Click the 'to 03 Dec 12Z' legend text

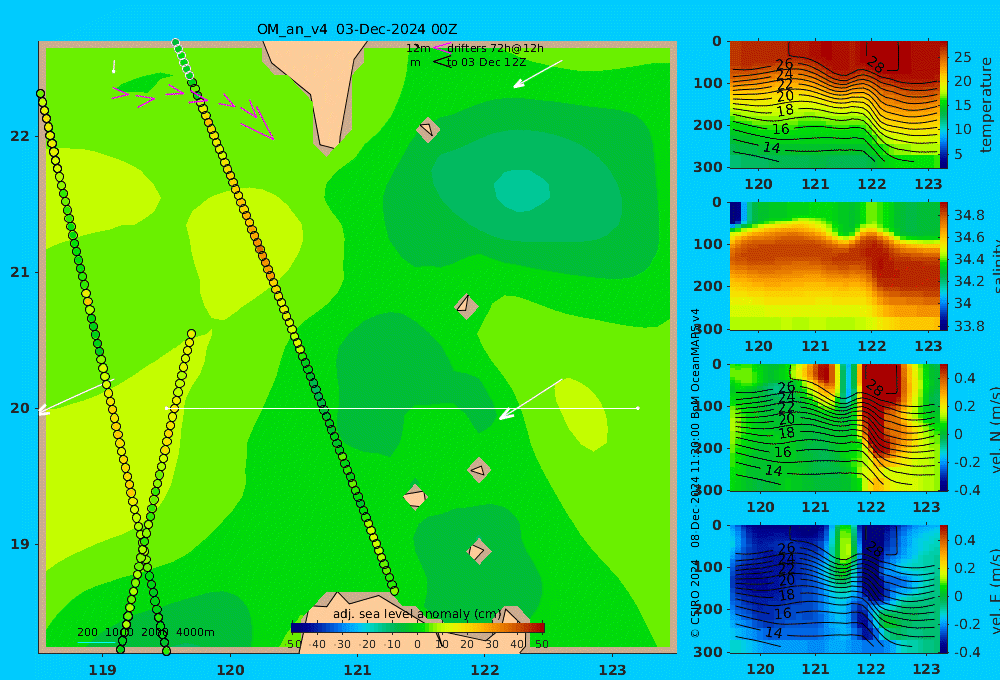coord(486,62)
